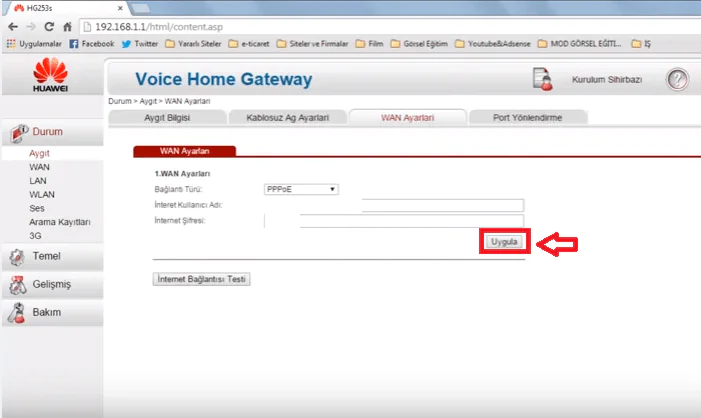Open the Film bookmark folder
Image resolution: width=701 pixels, height=418 pixels.
(369, 44)
